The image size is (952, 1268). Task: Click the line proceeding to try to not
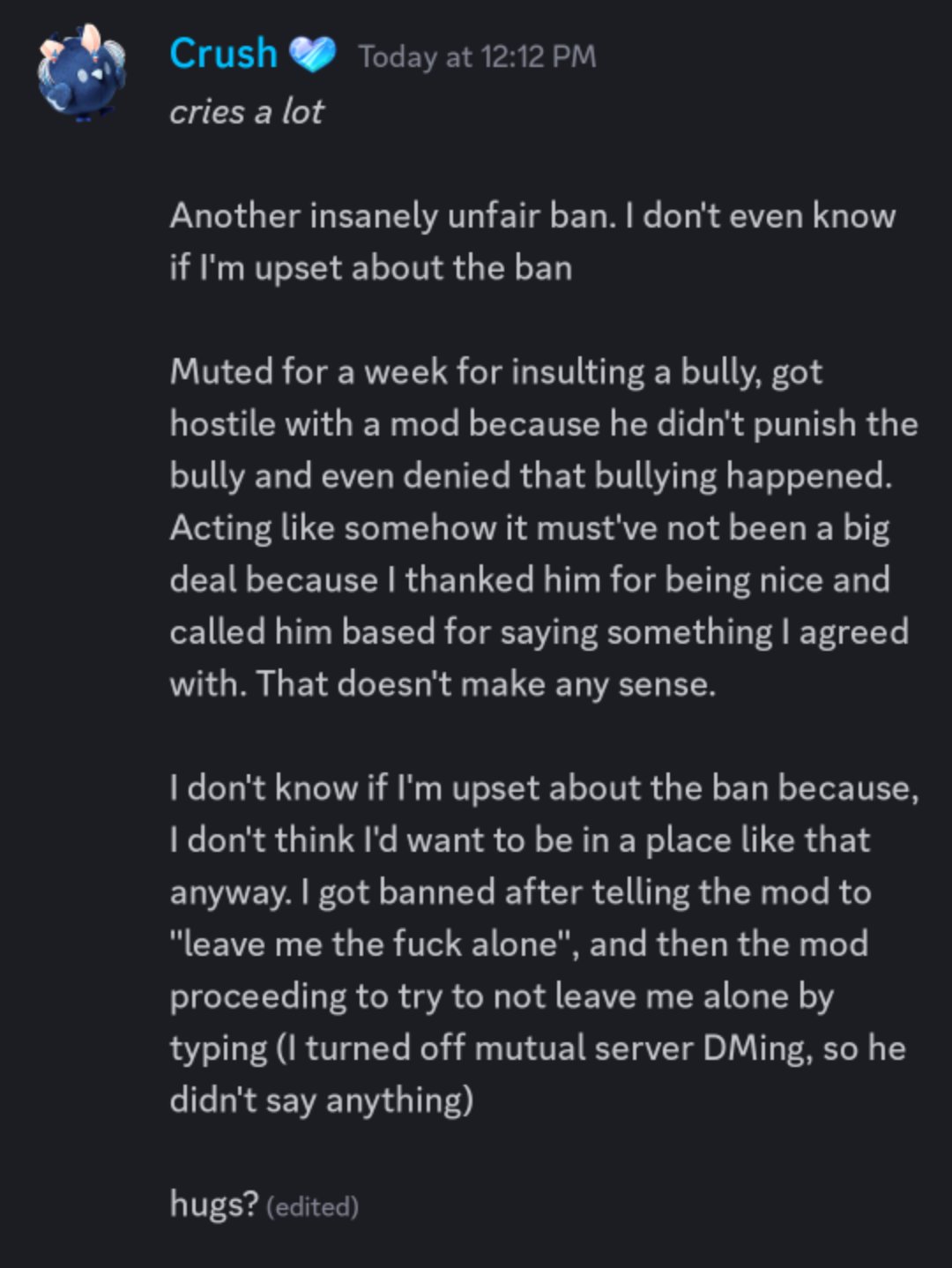coord(501,996)
